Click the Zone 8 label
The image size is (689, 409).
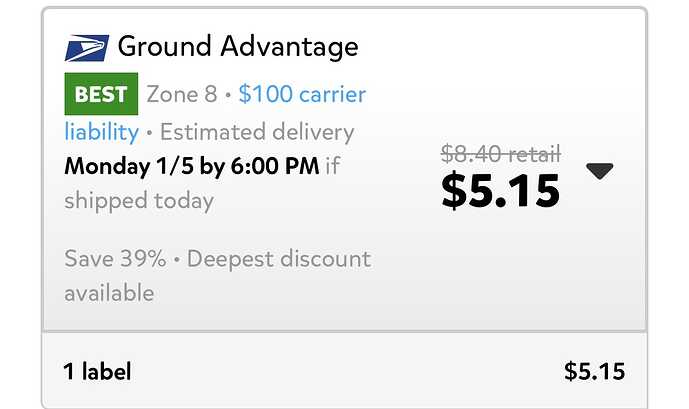click(181, 95)
